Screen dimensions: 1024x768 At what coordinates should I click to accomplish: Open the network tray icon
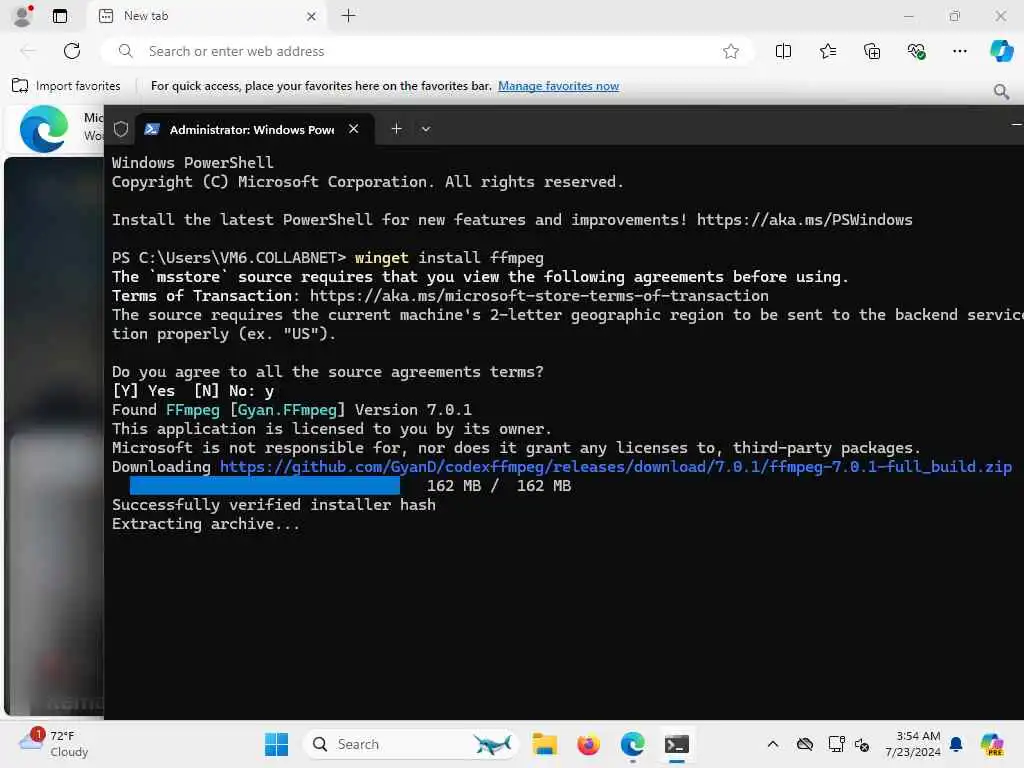pos(836,744)
